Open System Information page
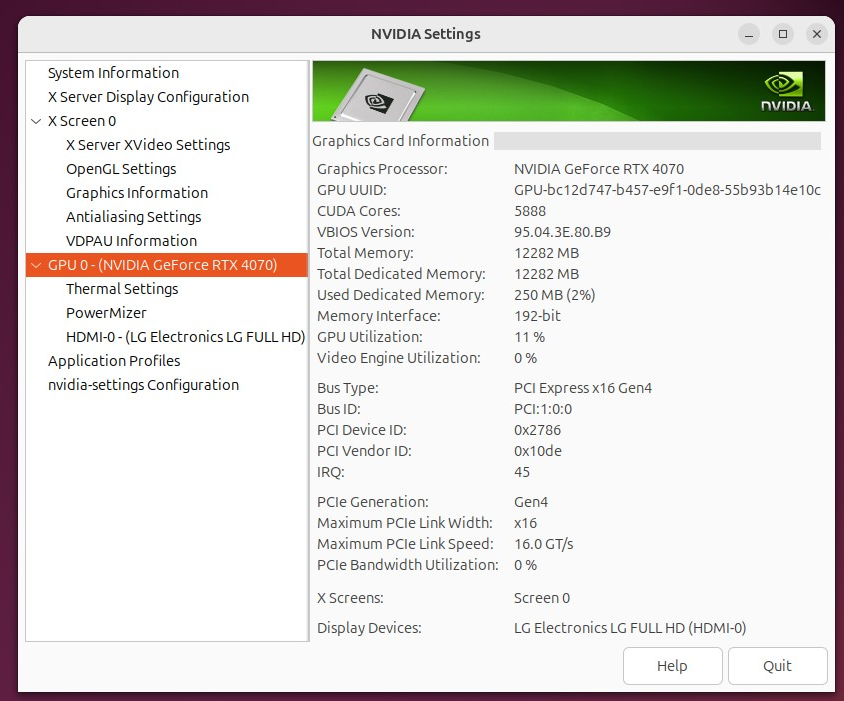 tap(113, 73)
